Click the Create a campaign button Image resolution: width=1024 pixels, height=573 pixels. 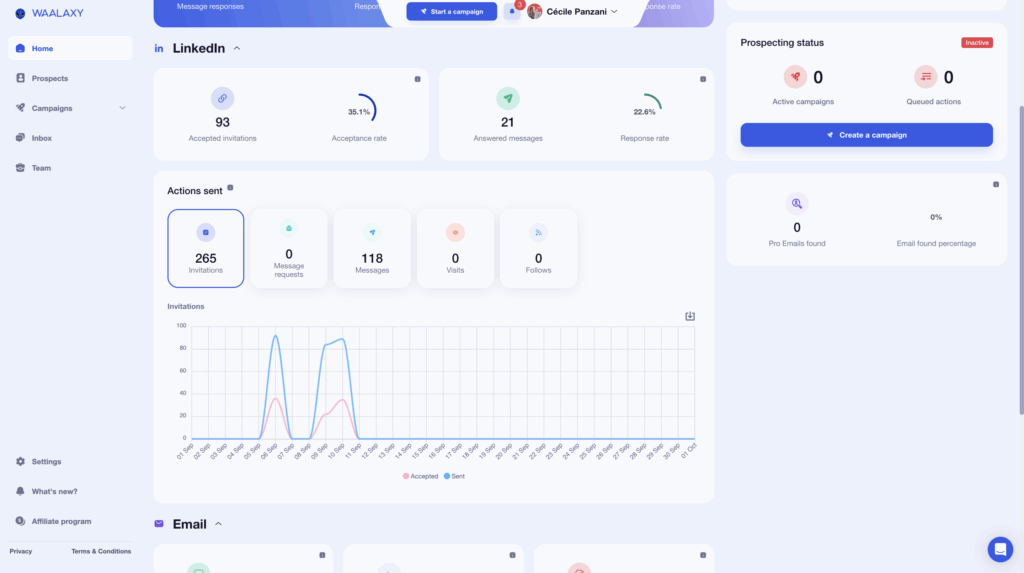click(x=866, y=135)
